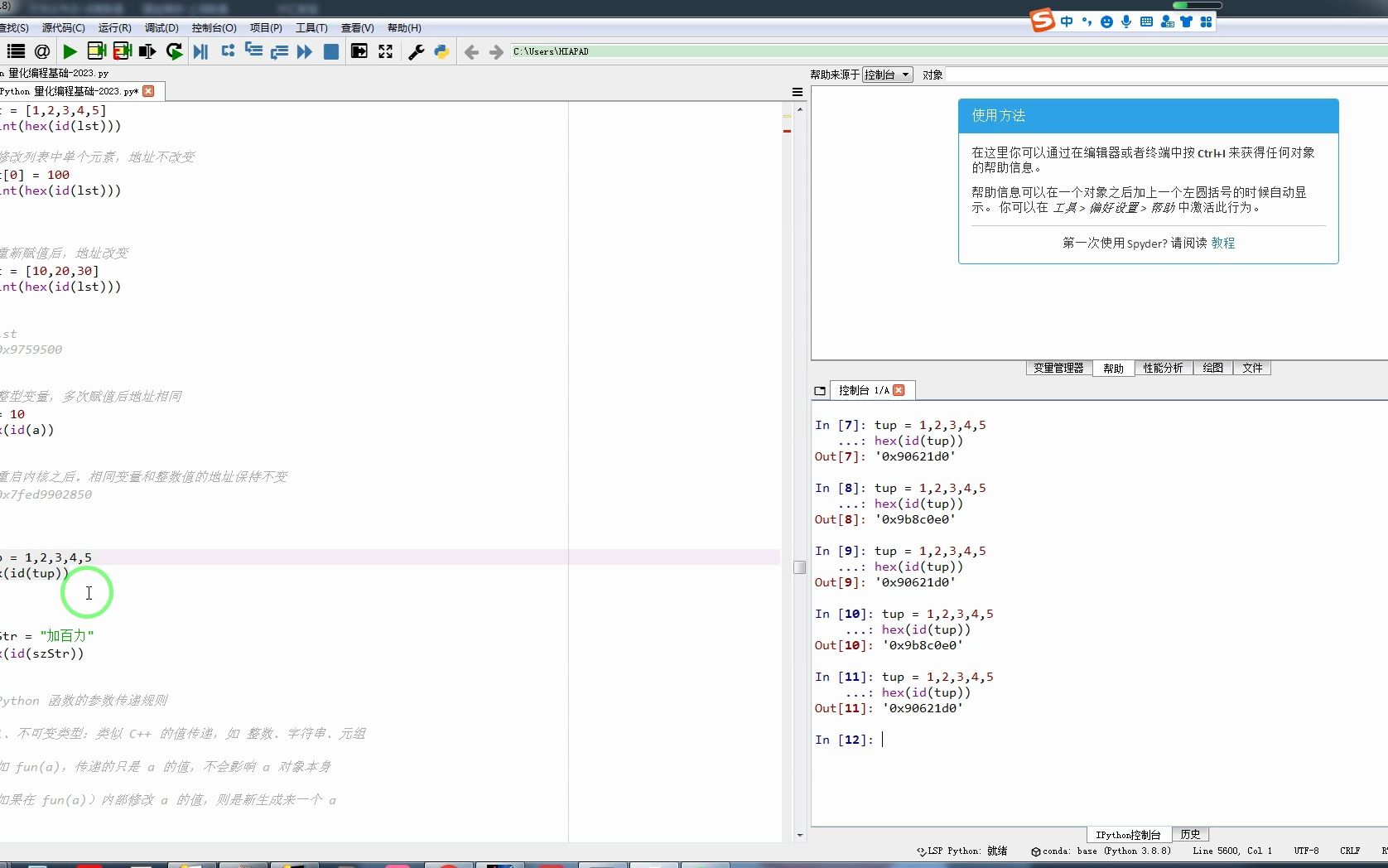The height and width of the screenshot is (868, 1388).
Task: Activate voice input microphone on Sogou bar
Action: coord(1126,22)
